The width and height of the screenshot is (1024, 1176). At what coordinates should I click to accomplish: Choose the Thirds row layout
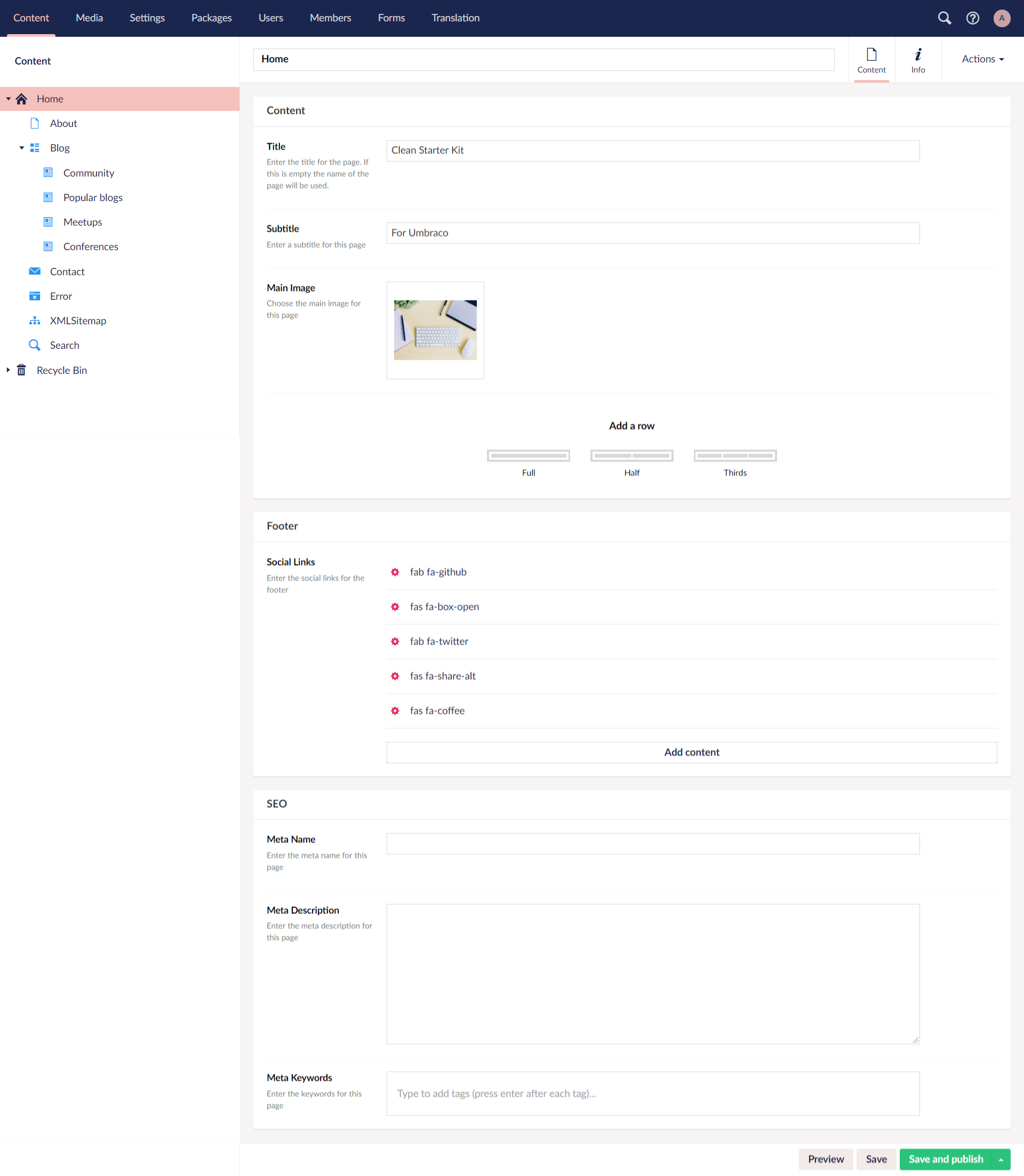pyautogui.click(x=735, y=463)
